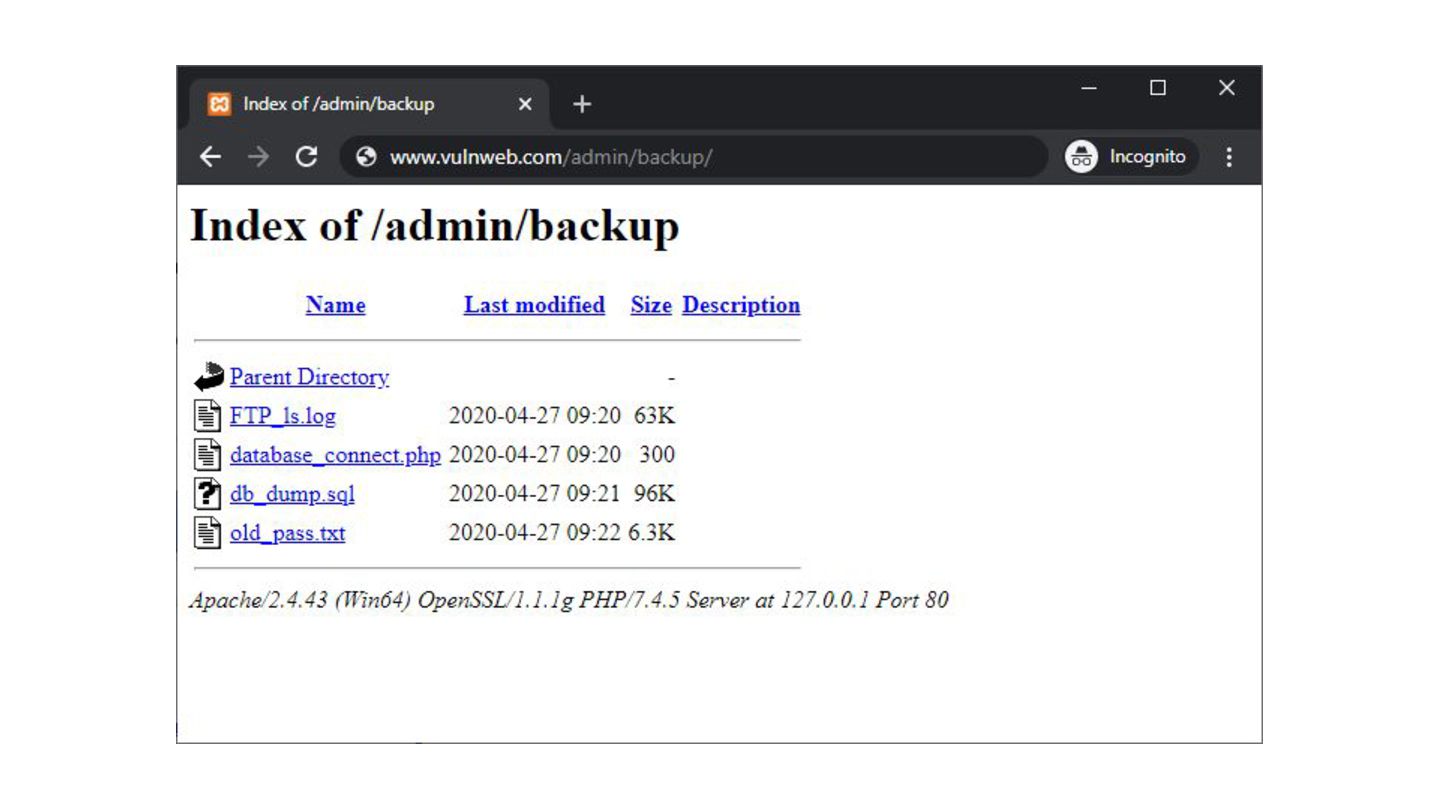Sort listing by Name column
Image resolution: width=1440 pixels, height=810 pixels.
(335, 305)
